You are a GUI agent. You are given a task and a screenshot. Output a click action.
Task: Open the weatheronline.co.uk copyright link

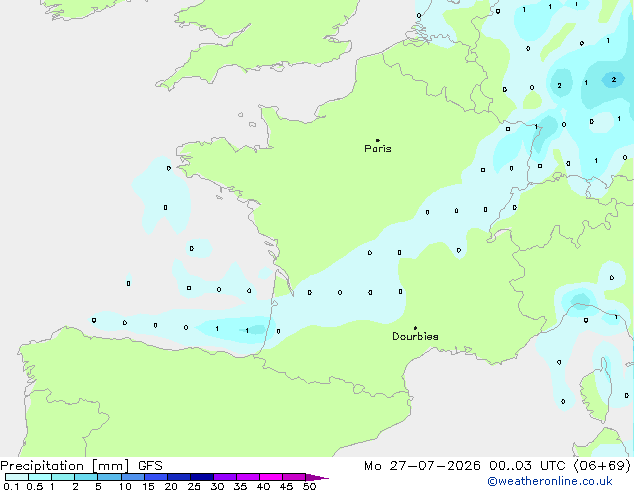(x=550, y=481)
